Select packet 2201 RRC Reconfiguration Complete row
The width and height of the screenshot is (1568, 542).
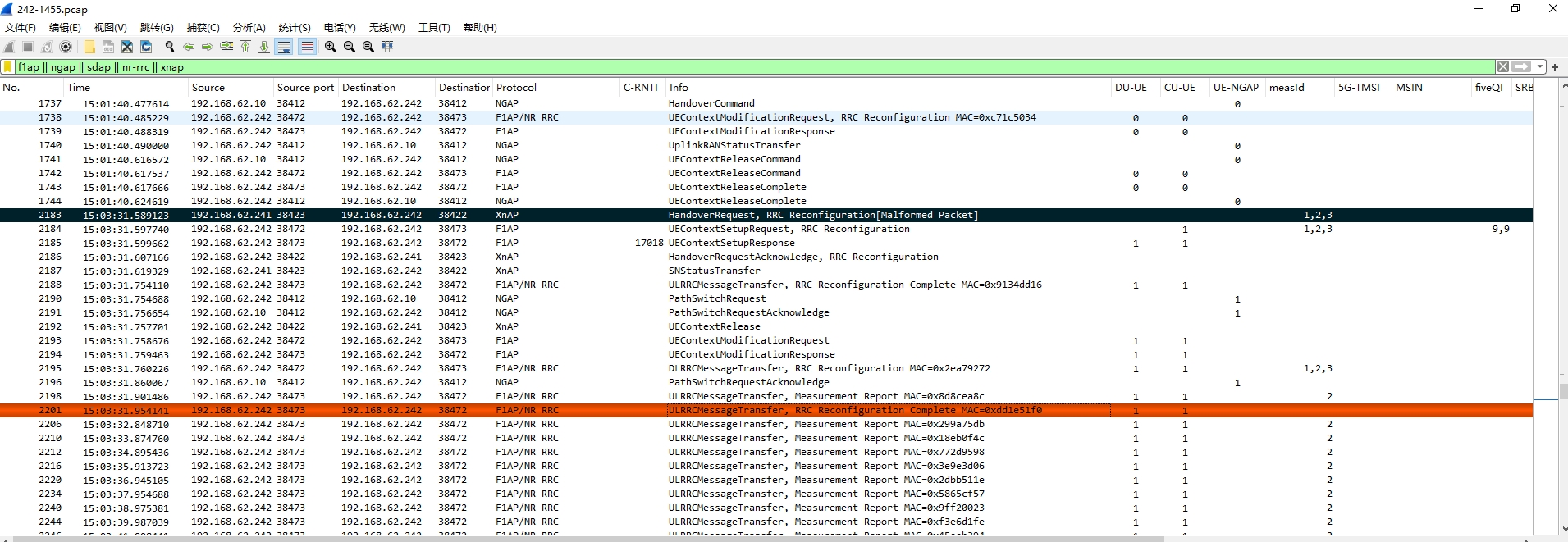[766, 410]
